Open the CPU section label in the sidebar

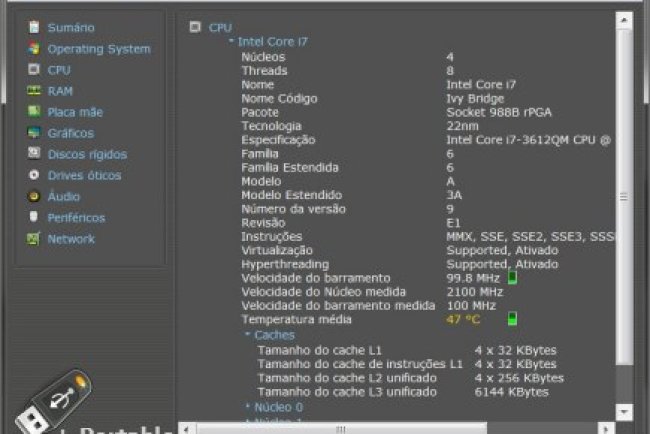point(59,70)
